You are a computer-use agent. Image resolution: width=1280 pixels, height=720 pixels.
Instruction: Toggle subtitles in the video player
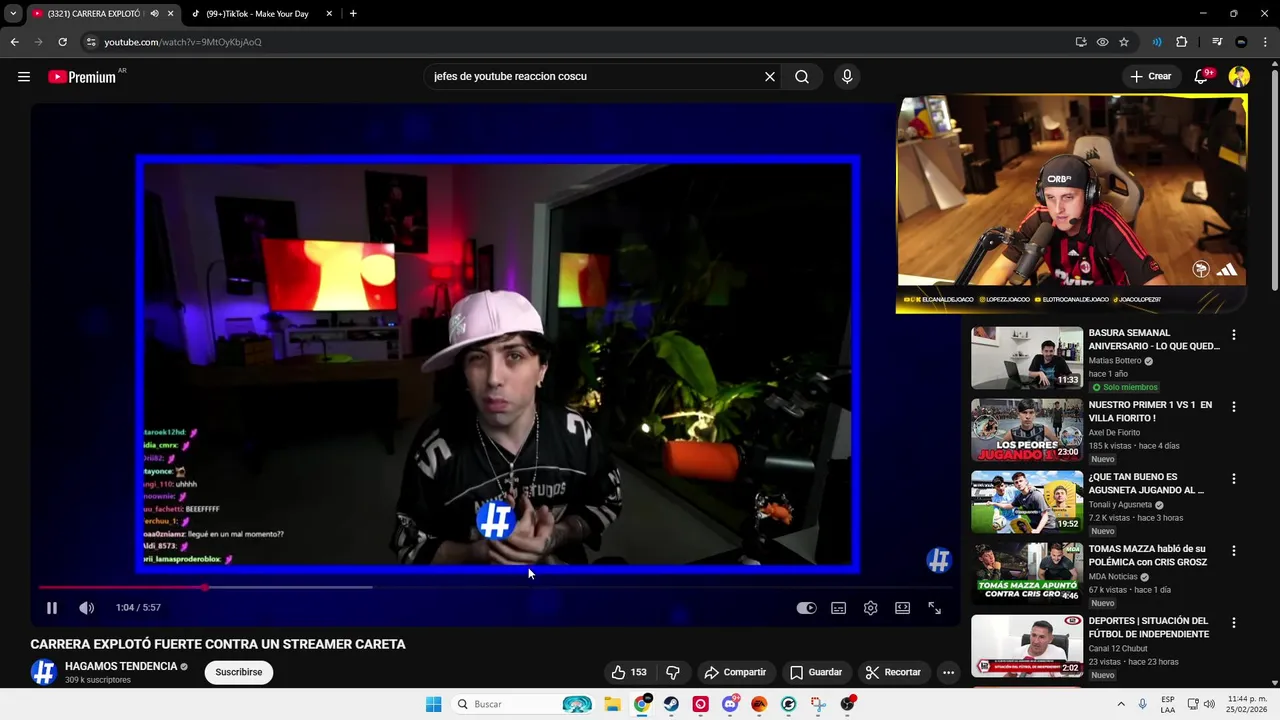click(x=839, y=608)
